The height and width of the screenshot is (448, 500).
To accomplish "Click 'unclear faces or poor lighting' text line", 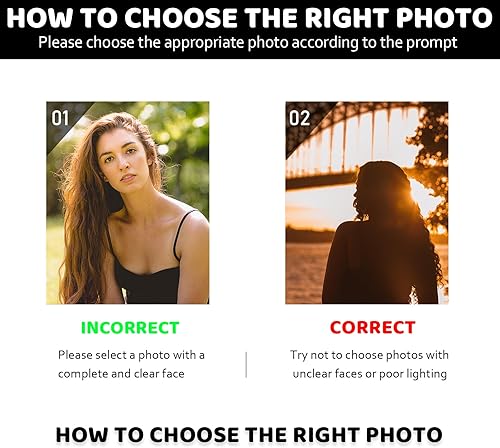I will [x=370, y=374].
